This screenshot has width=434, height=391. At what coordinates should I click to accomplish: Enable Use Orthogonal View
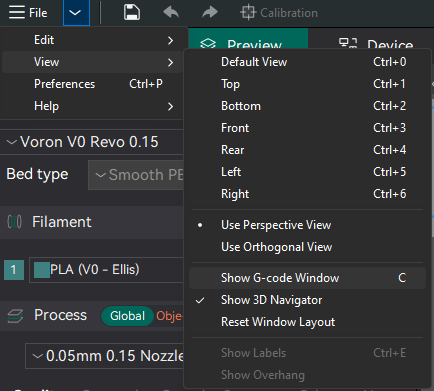pyautogui.click(x=307, y=247)
